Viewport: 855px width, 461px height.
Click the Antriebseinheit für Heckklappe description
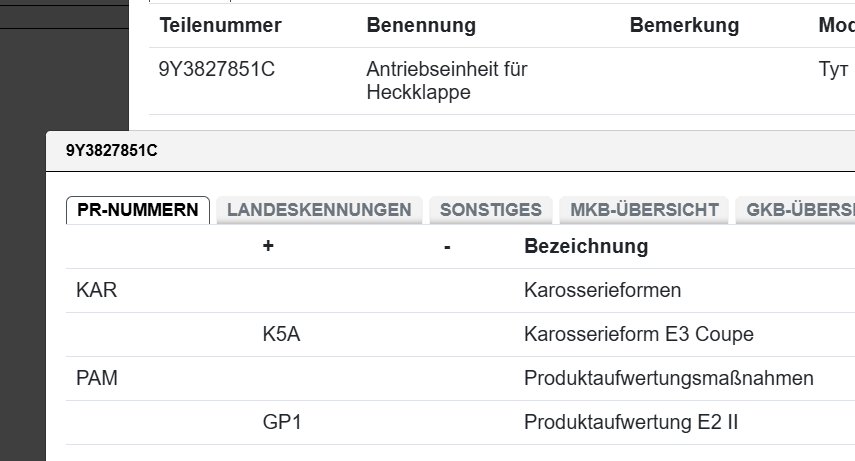pyautogui.click(x=447, y=81)
